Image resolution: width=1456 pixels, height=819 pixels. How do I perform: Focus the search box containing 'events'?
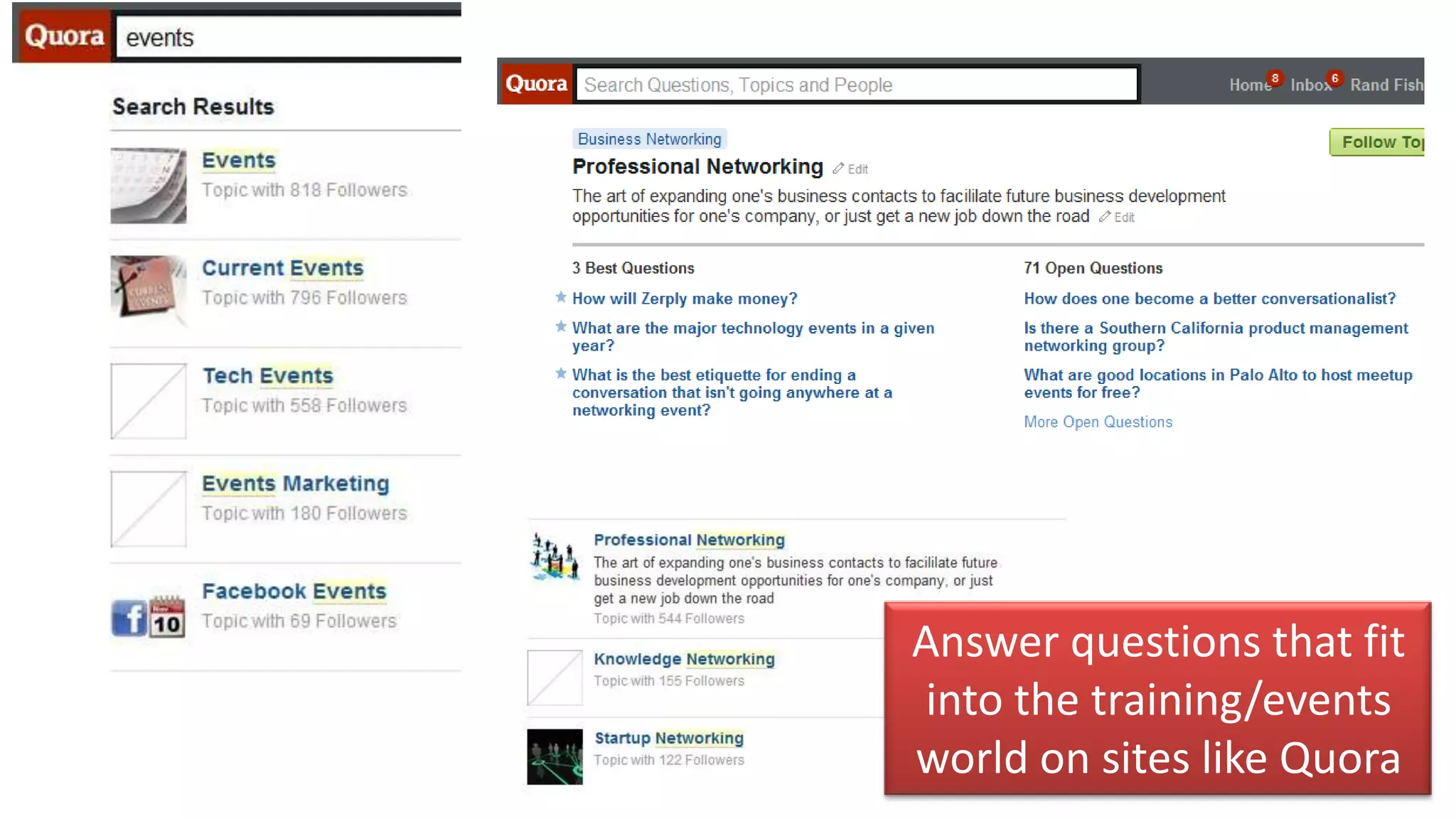coord(289,37)
